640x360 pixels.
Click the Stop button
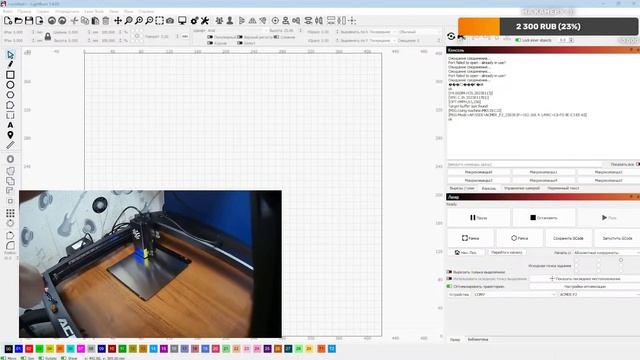pos(544,218)
